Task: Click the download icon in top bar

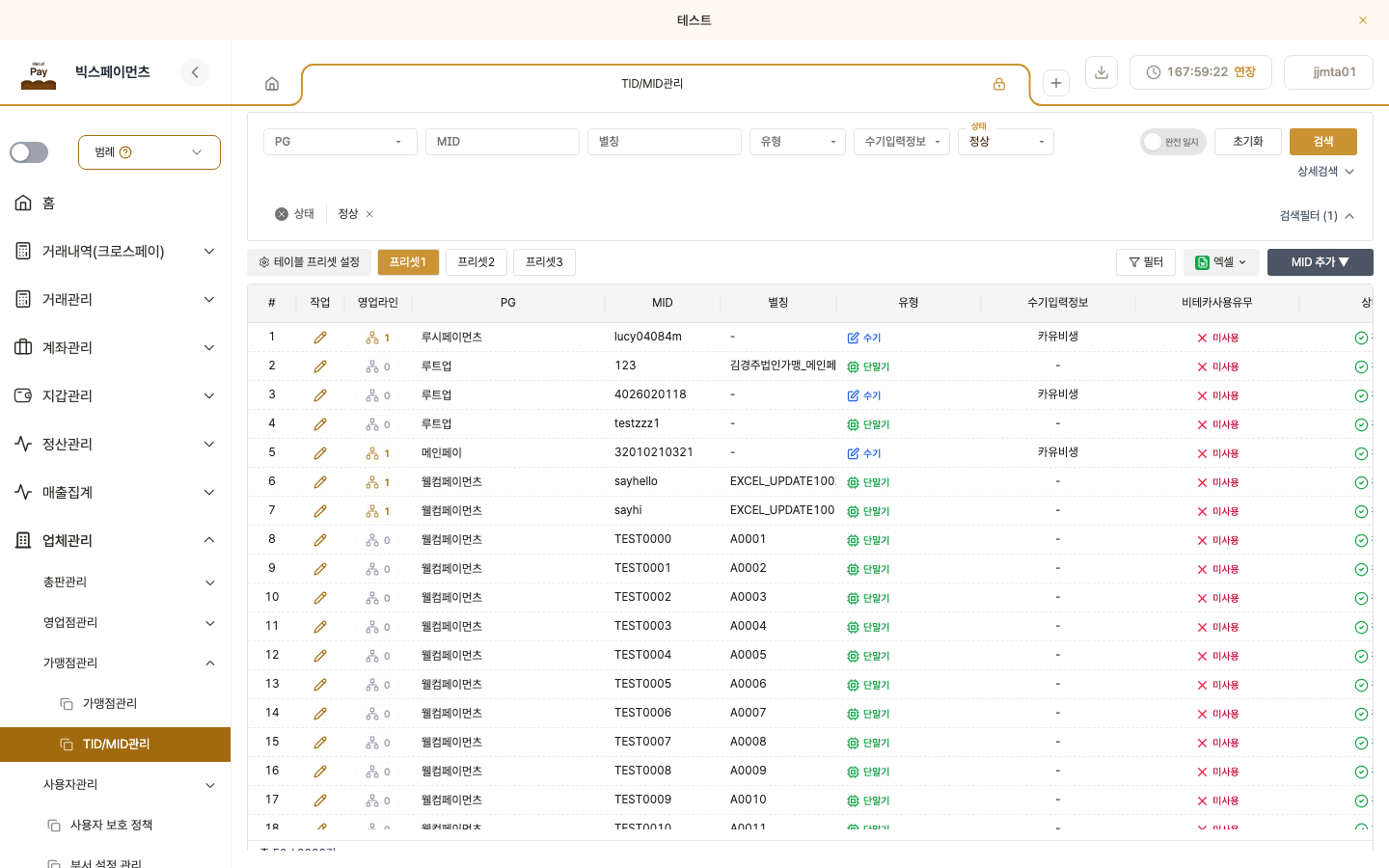Action: (1102, 72)
